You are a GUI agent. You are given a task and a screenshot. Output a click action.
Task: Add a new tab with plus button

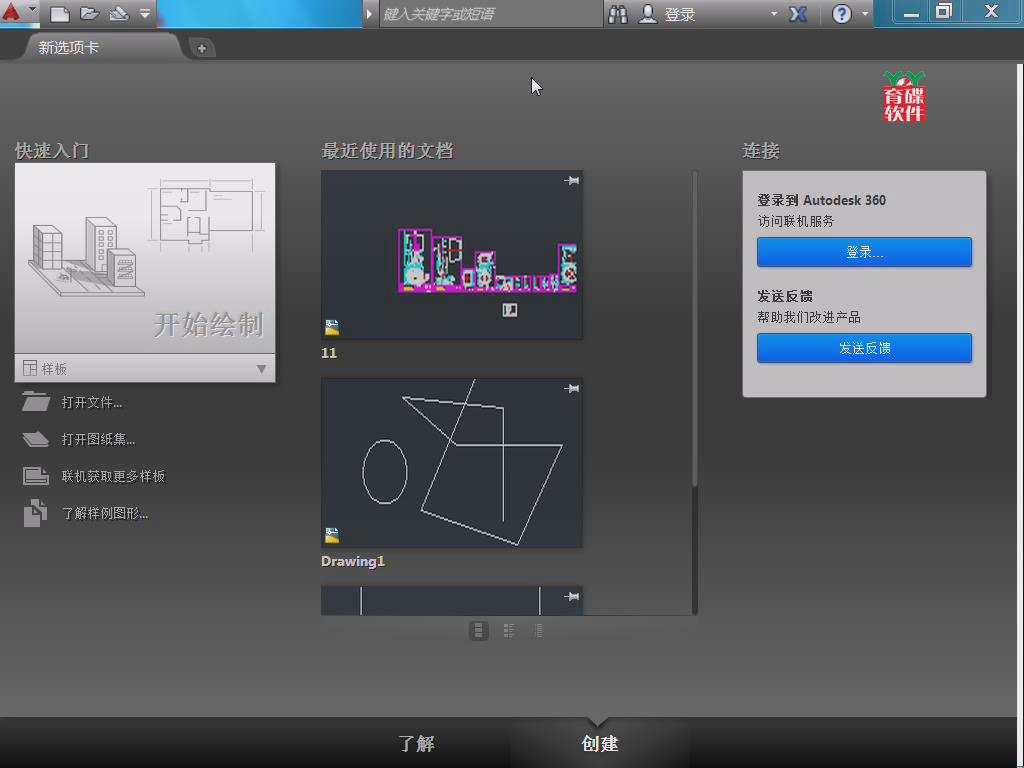click(x=202, y=48)
